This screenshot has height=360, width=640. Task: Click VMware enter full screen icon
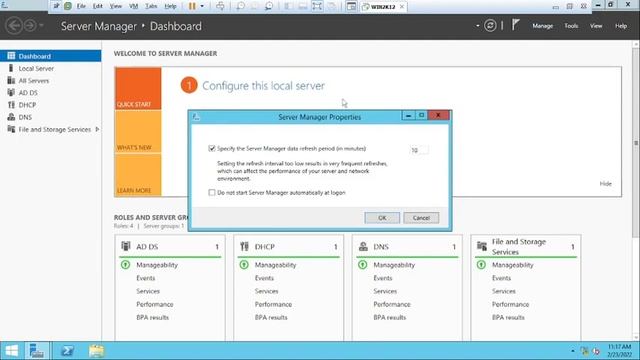click(x=317, y=6)
